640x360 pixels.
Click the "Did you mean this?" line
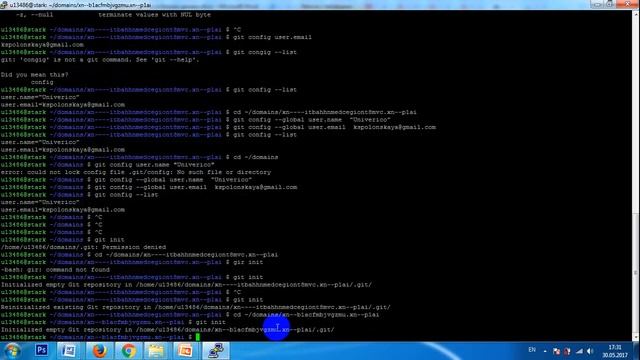point(35,75)
